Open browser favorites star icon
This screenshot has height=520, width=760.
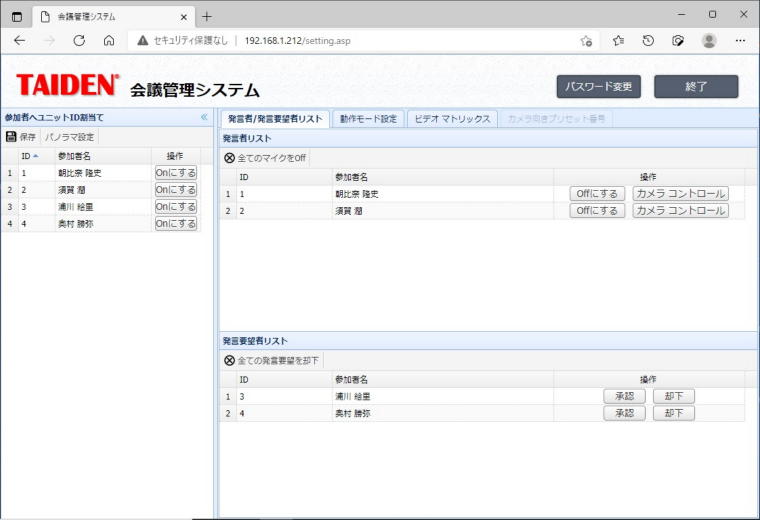[618, 41]
